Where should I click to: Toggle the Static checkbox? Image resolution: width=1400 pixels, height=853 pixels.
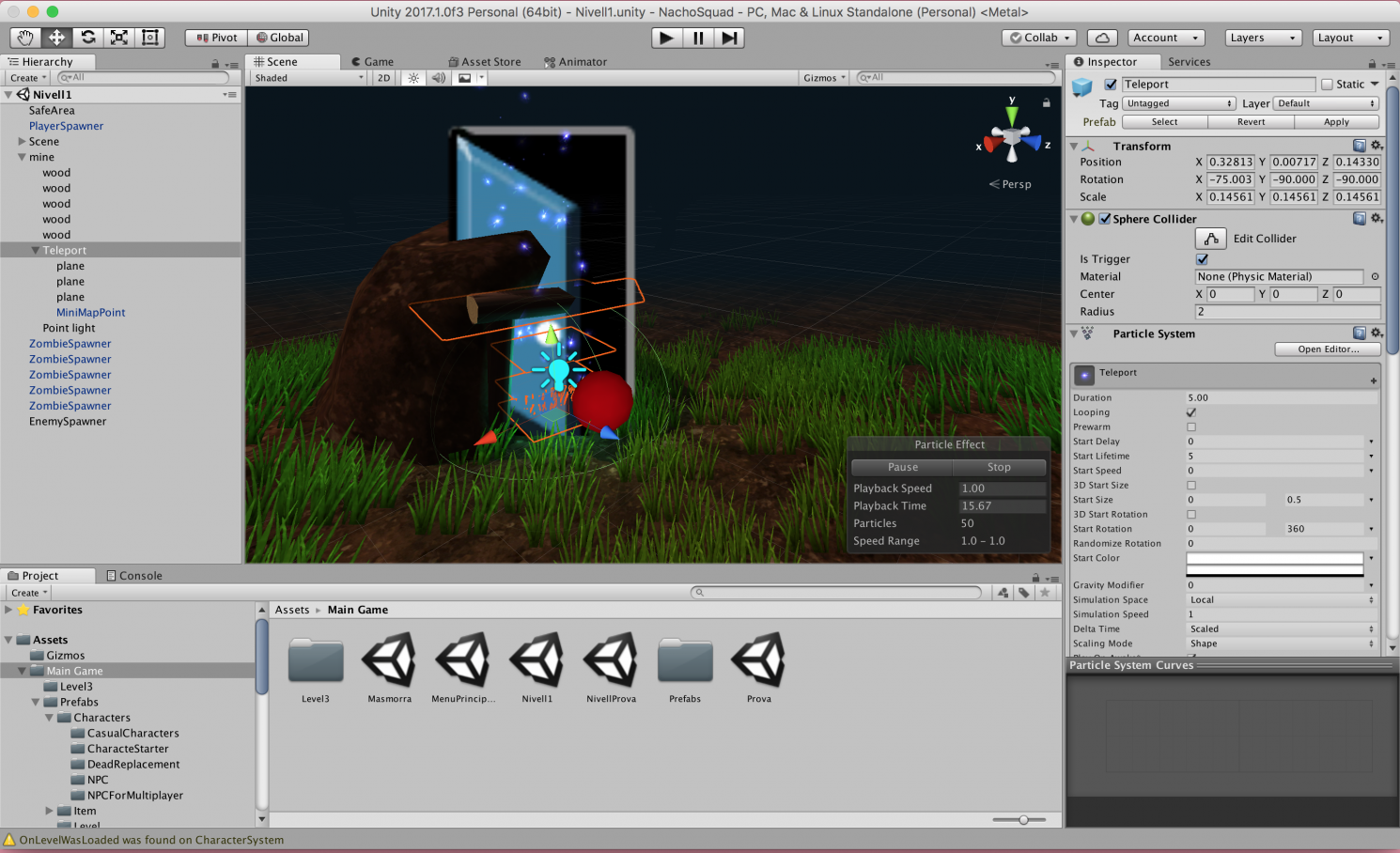tap(1327, 85)
